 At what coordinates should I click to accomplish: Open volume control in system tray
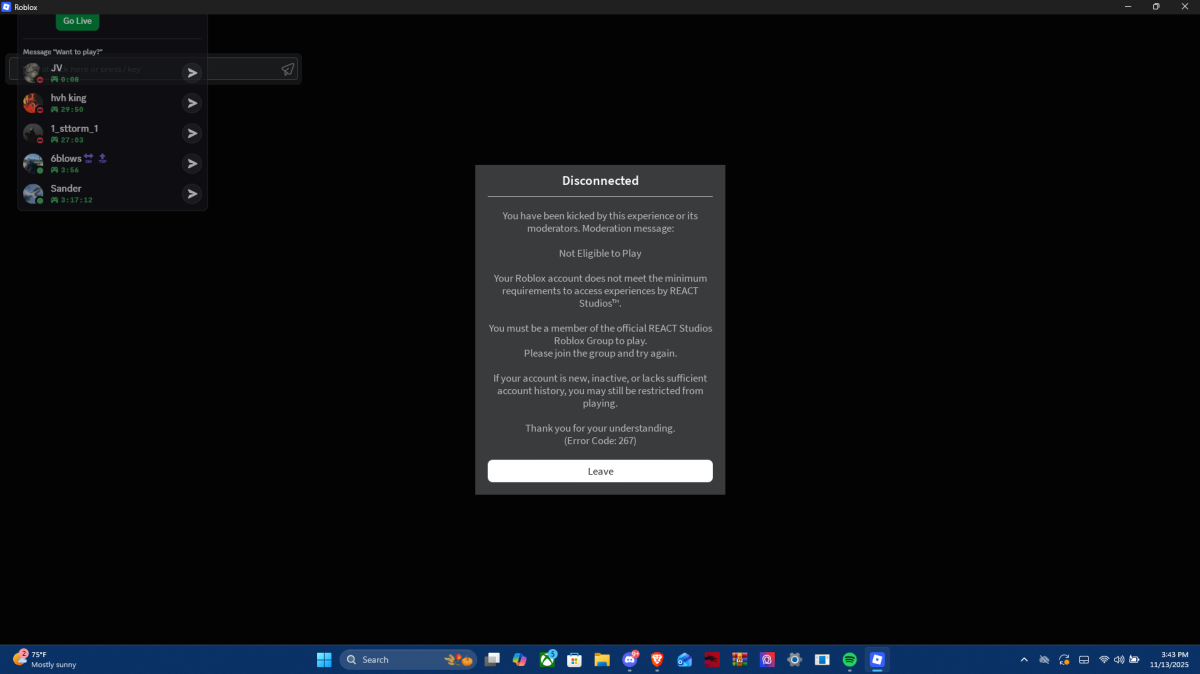[x=1119, y=660]
